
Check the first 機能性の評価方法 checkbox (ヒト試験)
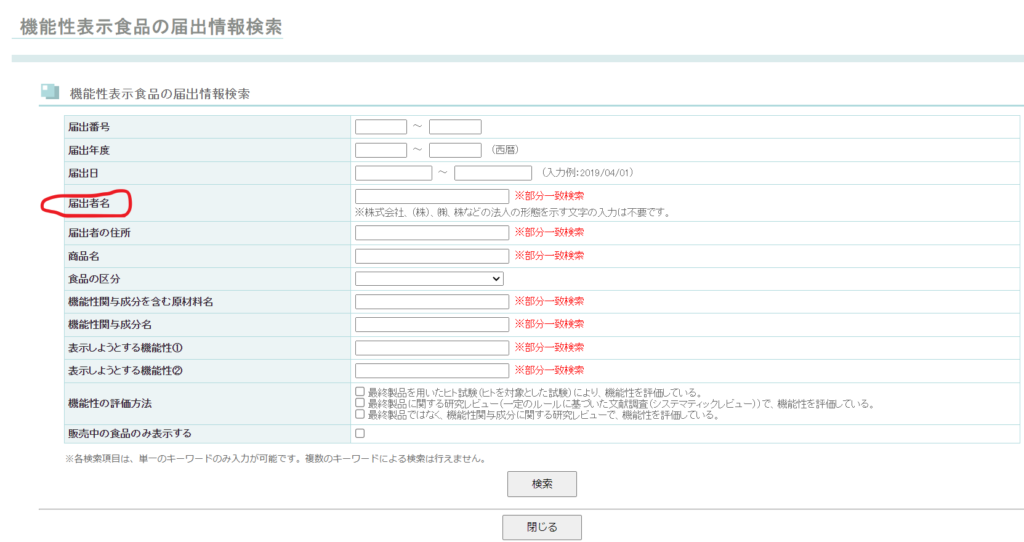[x=360, y=392]
